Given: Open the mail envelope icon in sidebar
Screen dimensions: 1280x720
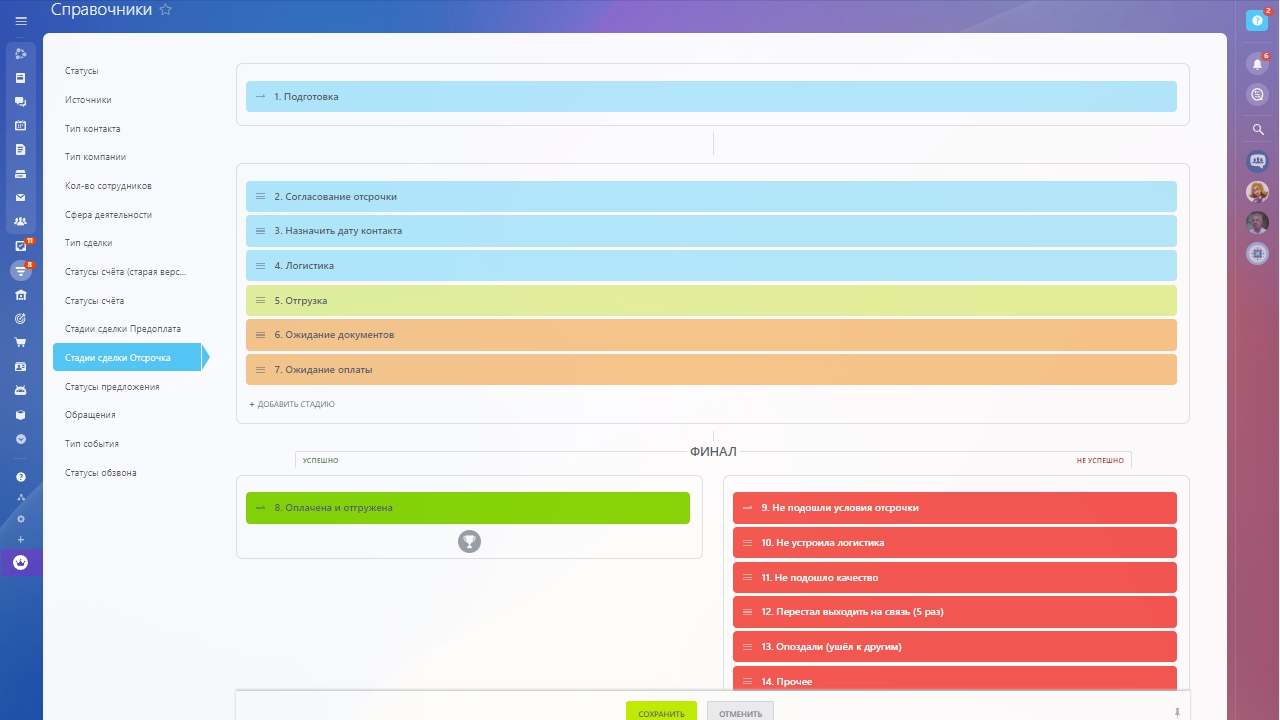Looking at the screenshot, I should tap(21, 198).
